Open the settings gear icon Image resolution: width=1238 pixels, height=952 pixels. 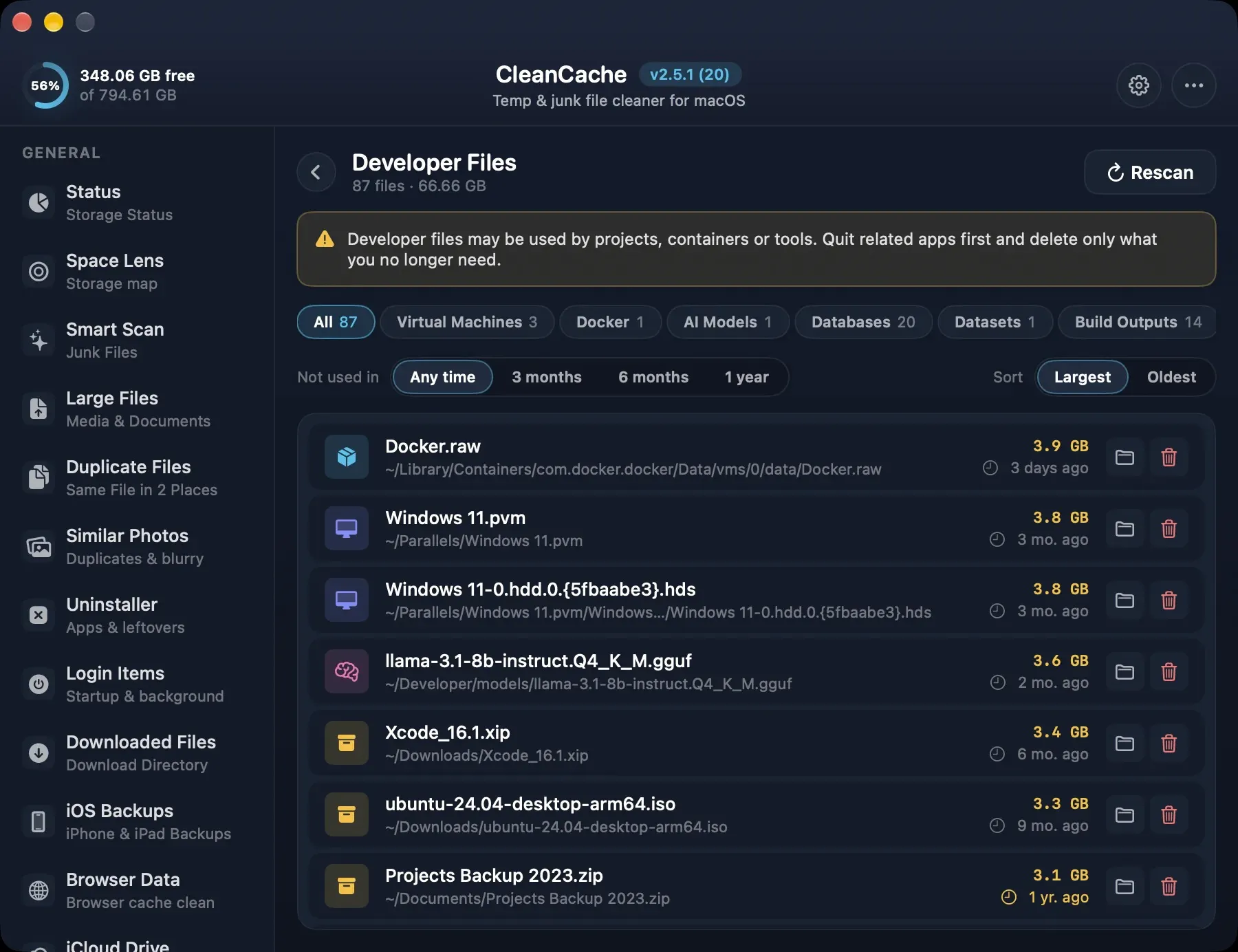click(1139, 85)
